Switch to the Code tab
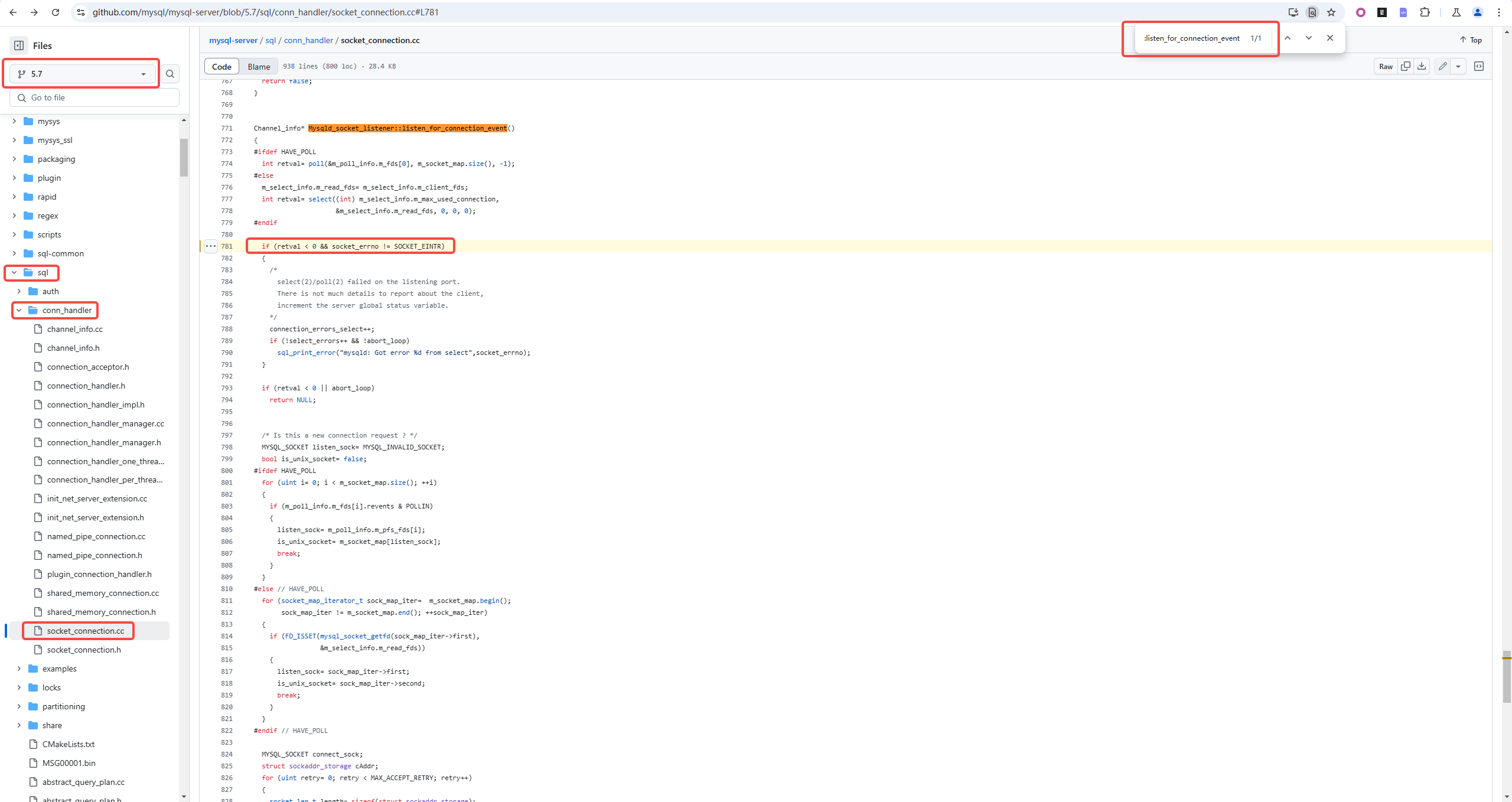The height and width of the screenshot is (802, 1512). 221,66
